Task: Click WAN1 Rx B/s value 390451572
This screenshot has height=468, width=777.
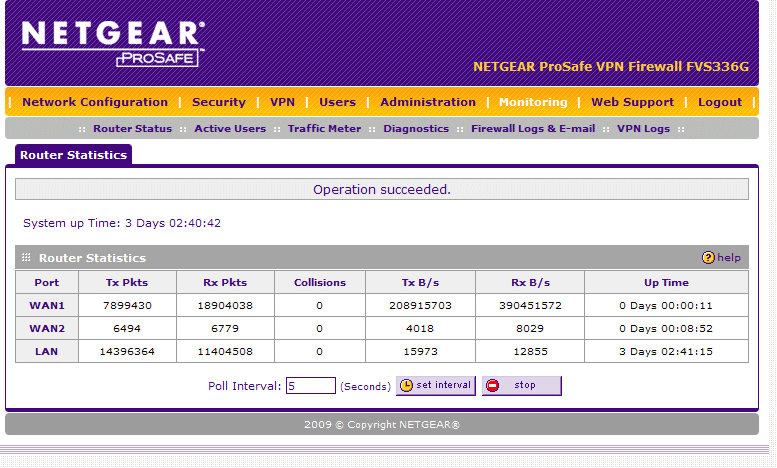Action: (x=530, y=305)
